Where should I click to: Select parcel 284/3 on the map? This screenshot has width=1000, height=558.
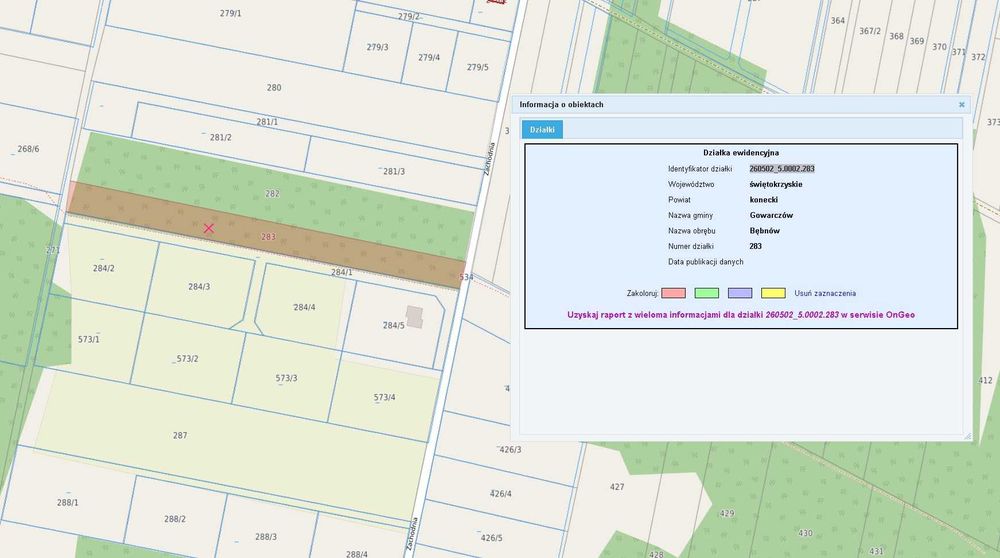pos(199,287)
